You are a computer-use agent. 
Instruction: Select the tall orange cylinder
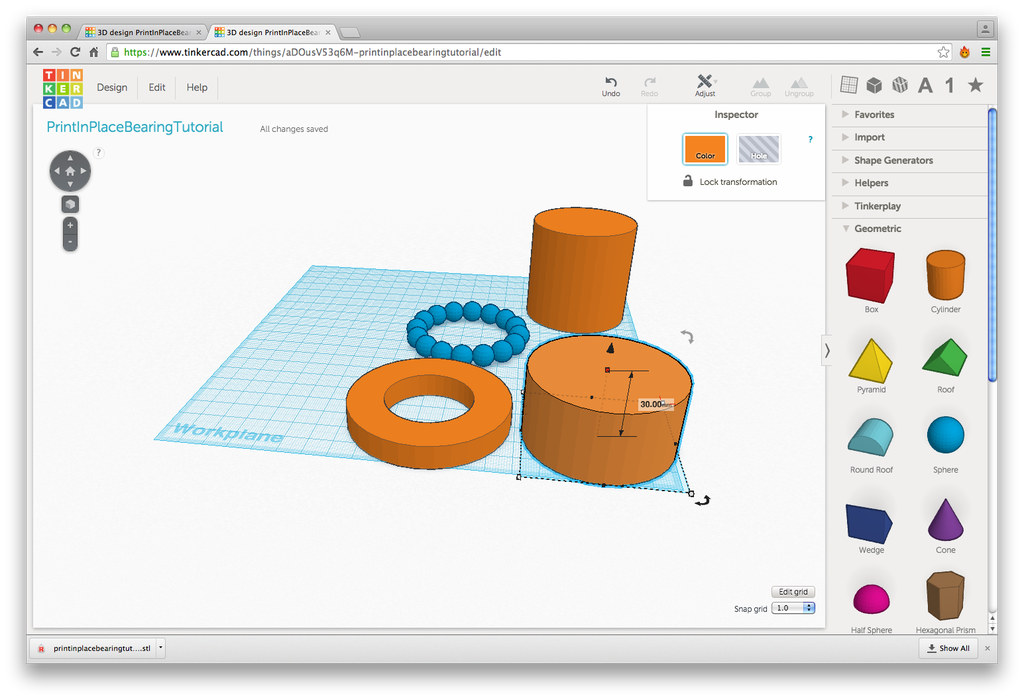581,271
